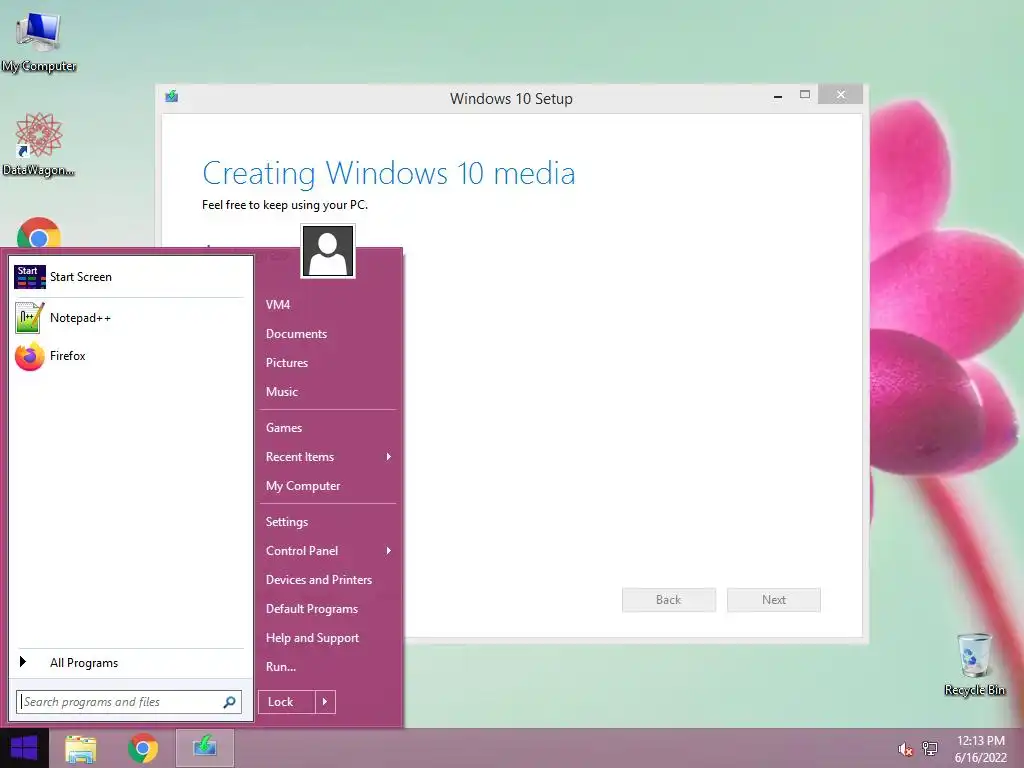Click the Windows Start button
The image size is (1024, 768).
[24, 748]
